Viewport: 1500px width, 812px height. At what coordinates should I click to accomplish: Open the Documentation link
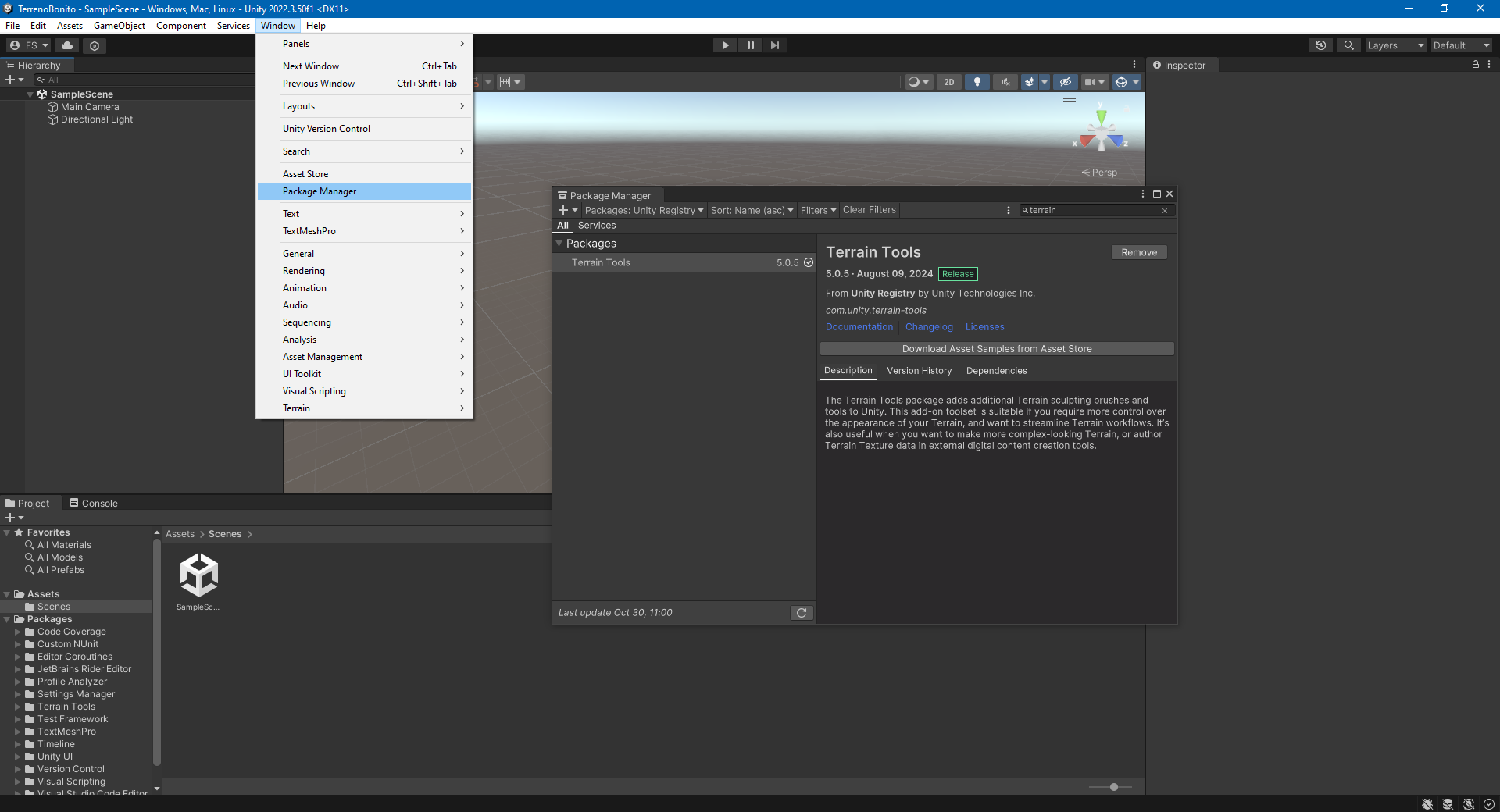click(859, 327)
